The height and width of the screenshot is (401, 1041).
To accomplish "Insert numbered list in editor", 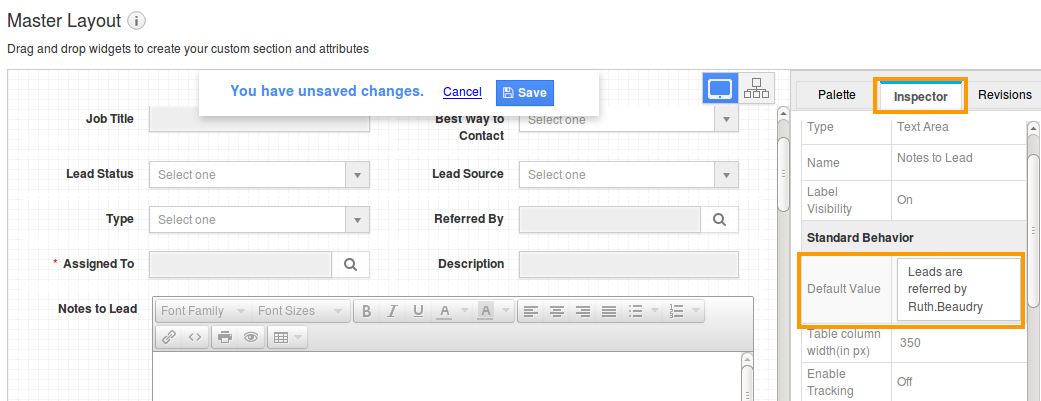I will [677, 311].
